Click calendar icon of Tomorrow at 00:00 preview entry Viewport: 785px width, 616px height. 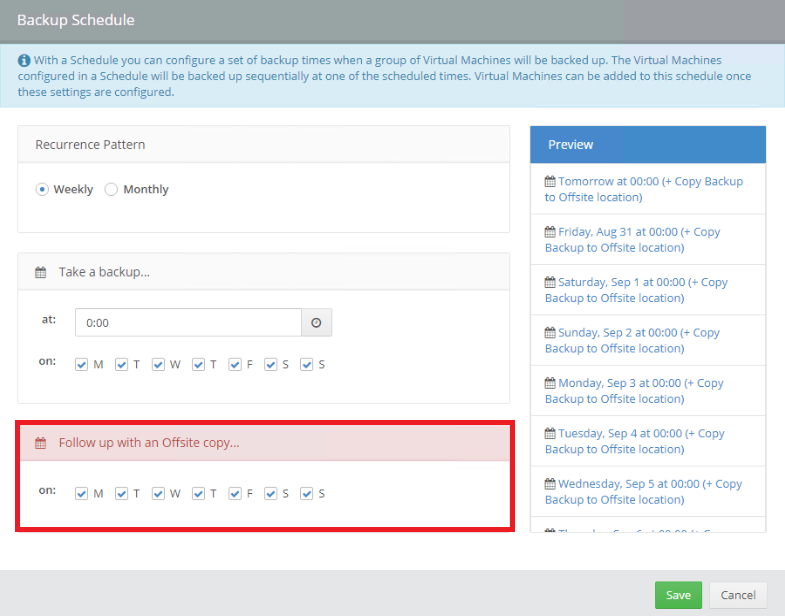pyautogui.click(x=550, y=182)
